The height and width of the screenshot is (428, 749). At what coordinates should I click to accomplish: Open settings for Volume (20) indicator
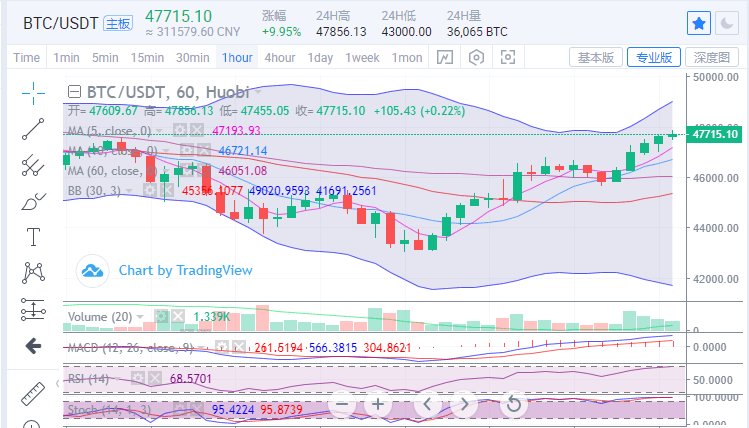click(161, 316)
